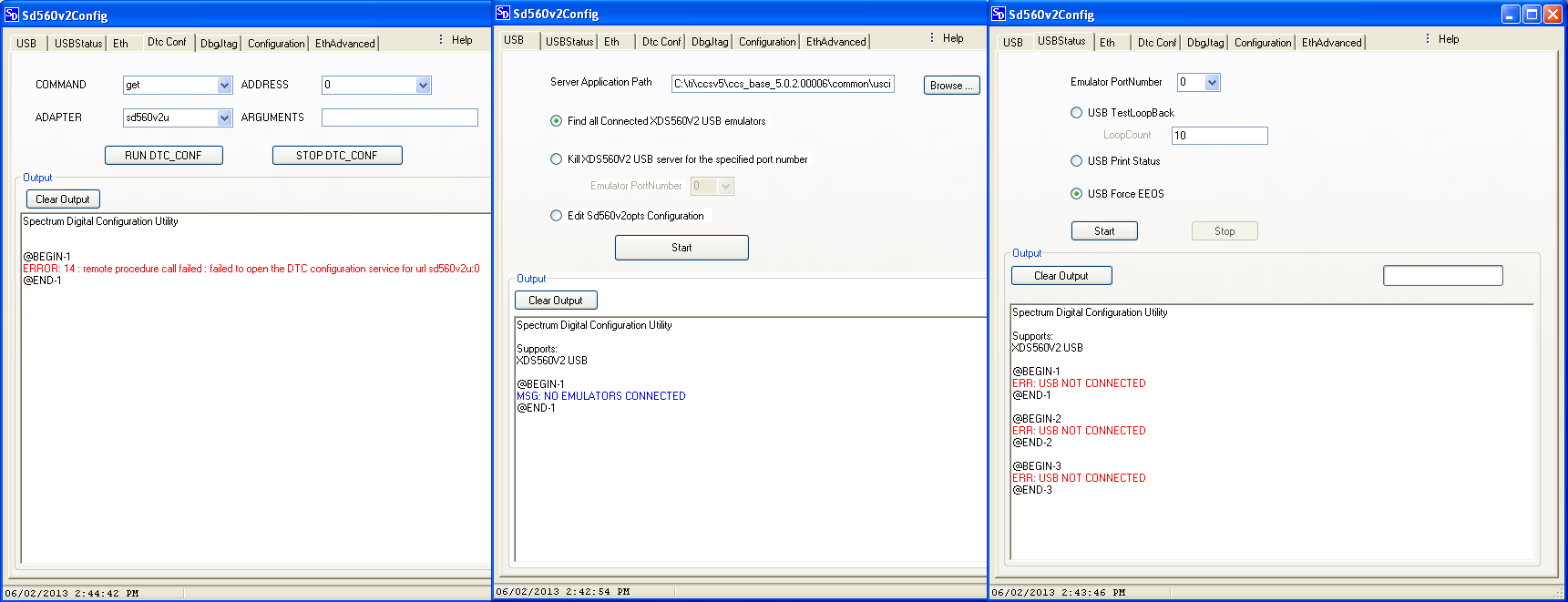Viewport: 1568px width, 602px height.
Task: Open Help menu in middle window
Action: 953,38
